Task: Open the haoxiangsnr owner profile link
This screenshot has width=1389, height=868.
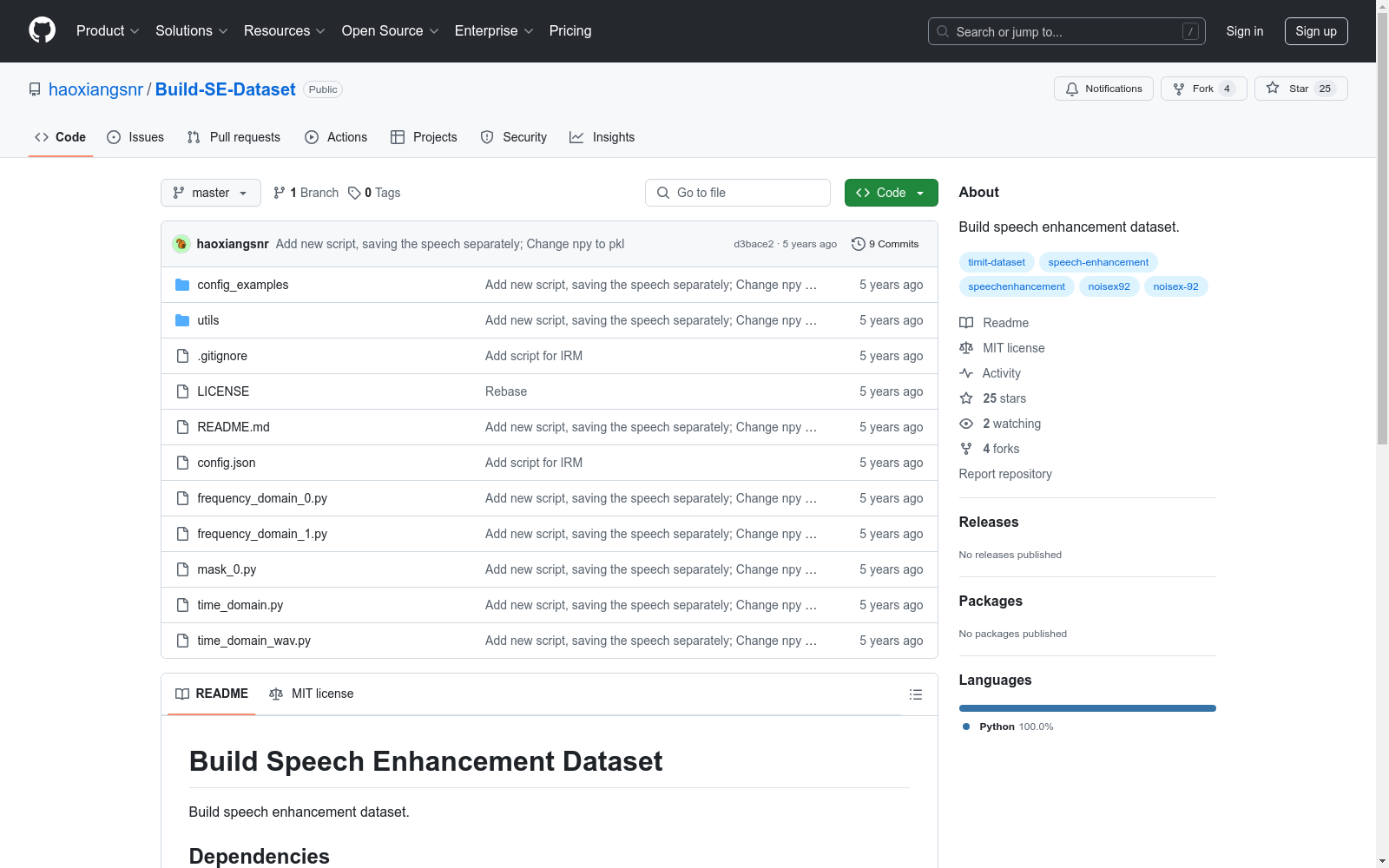Action: (x=95, y=89)
